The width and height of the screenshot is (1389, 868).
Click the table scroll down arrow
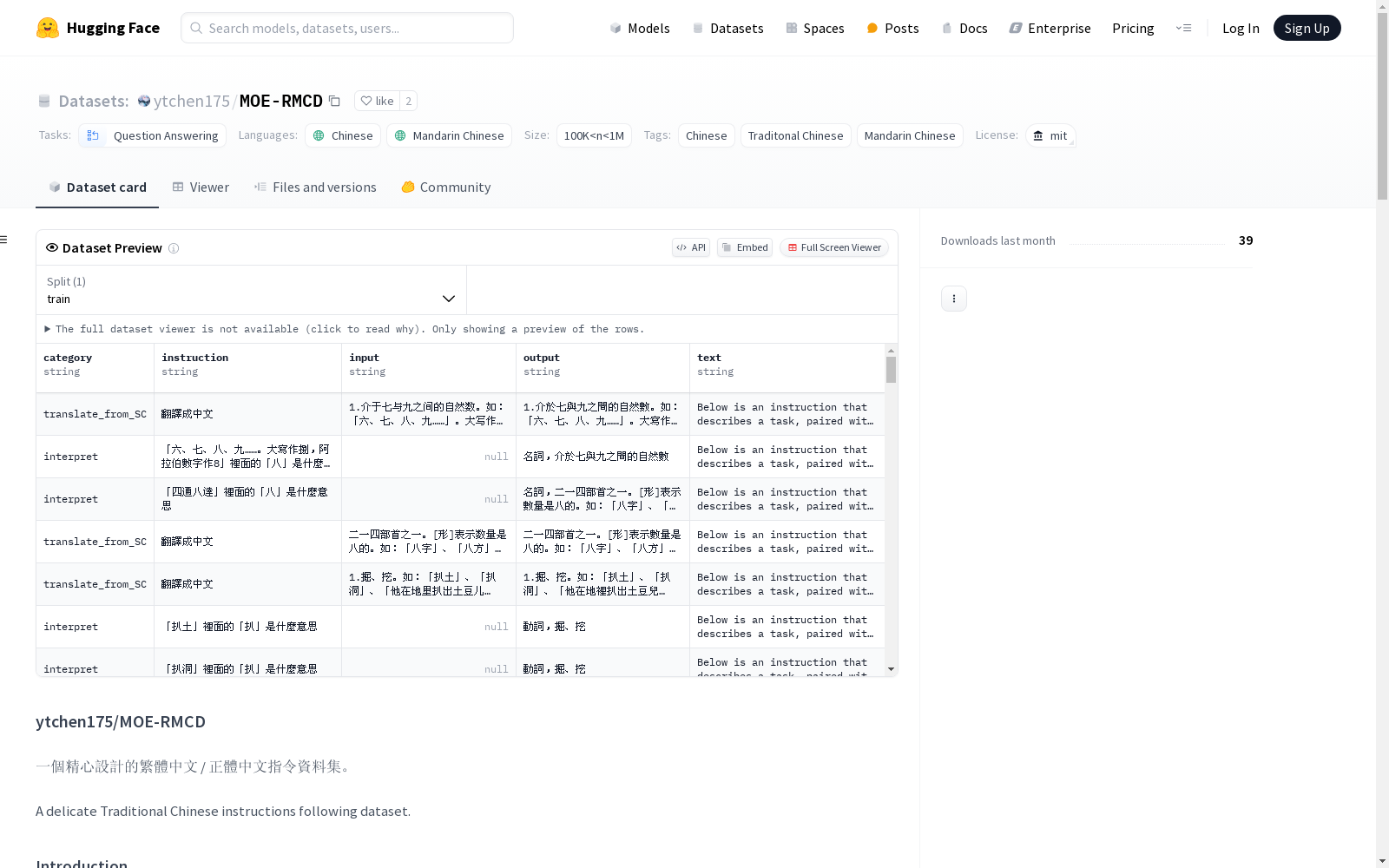(891, 669)
